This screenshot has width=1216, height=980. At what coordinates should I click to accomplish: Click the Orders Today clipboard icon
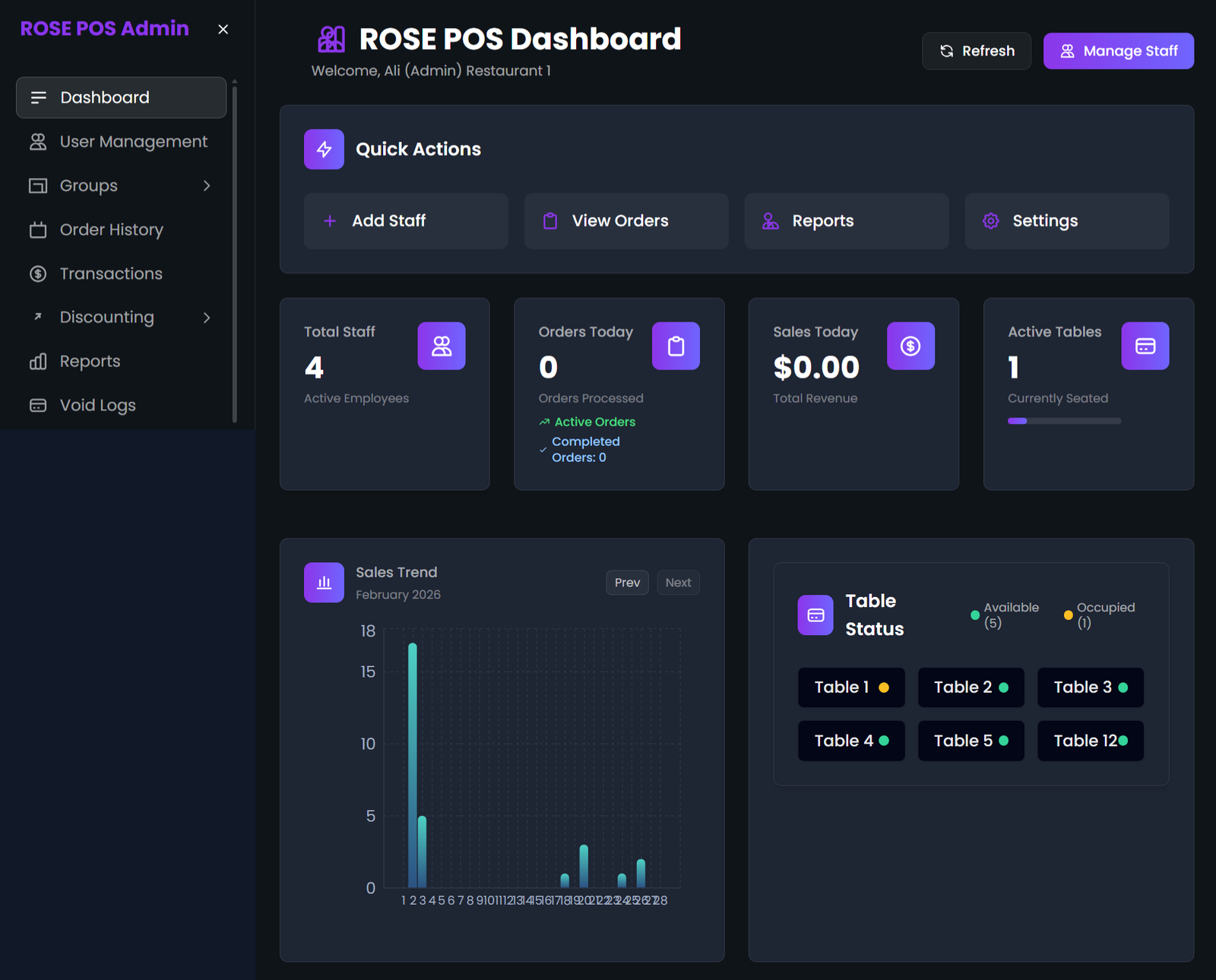(x=676, y=346)
